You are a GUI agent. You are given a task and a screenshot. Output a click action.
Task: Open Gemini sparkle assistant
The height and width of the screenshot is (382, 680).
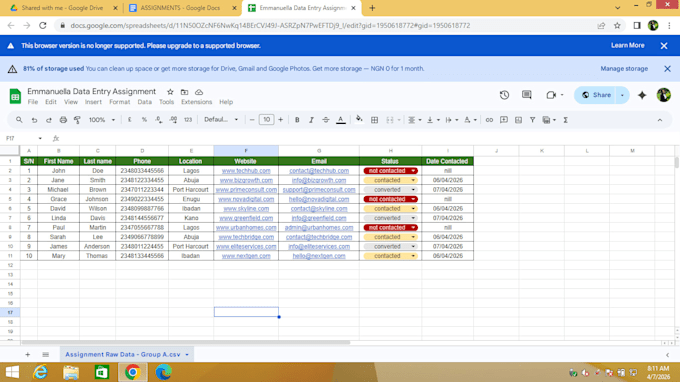642,95
